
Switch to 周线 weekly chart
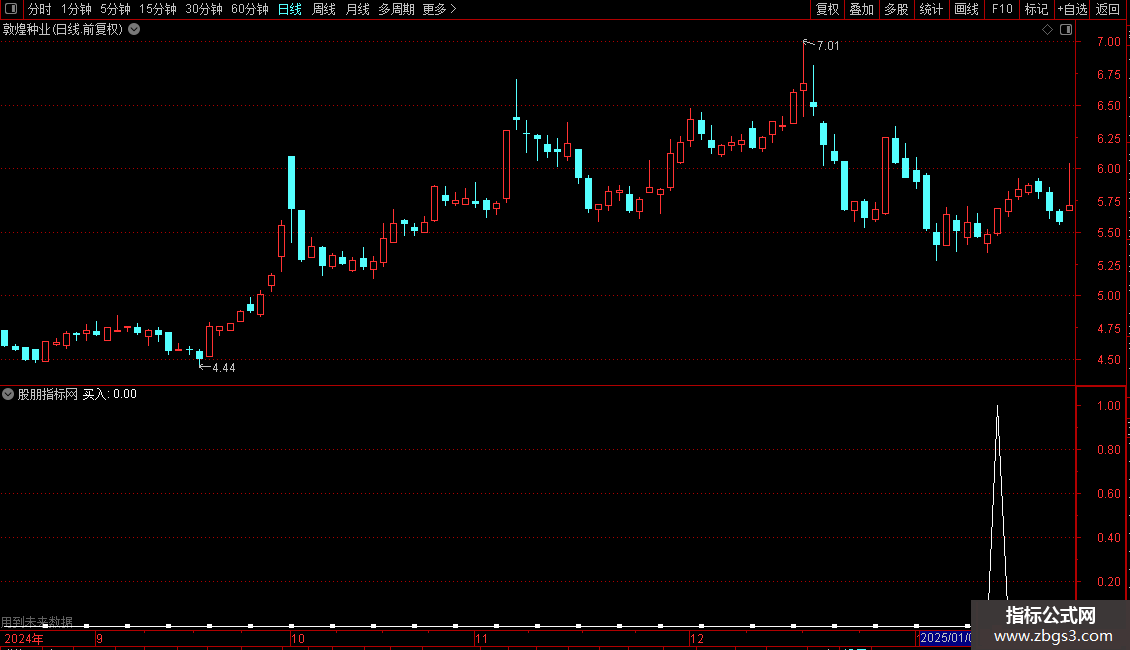324,9
